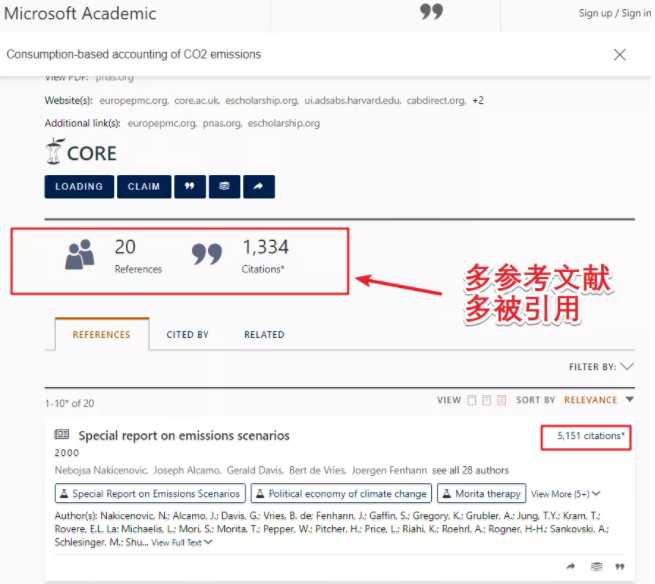The height and width of the screenshot is (584, 655).
Task: Open author Joseph Alcamo
Action: (187, 470)
